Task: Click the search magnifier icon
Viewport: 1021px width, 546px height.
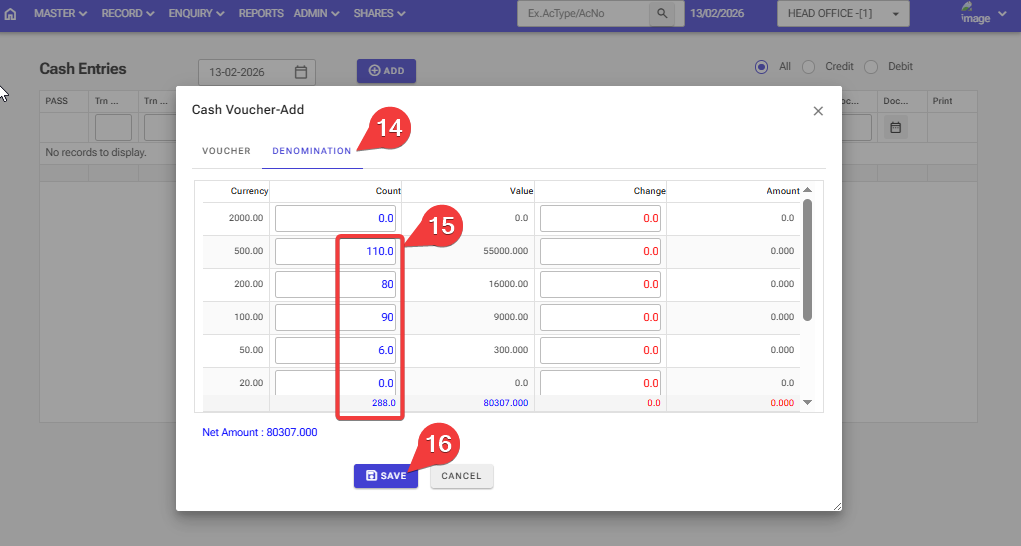Action: click(x=662, y=14)
